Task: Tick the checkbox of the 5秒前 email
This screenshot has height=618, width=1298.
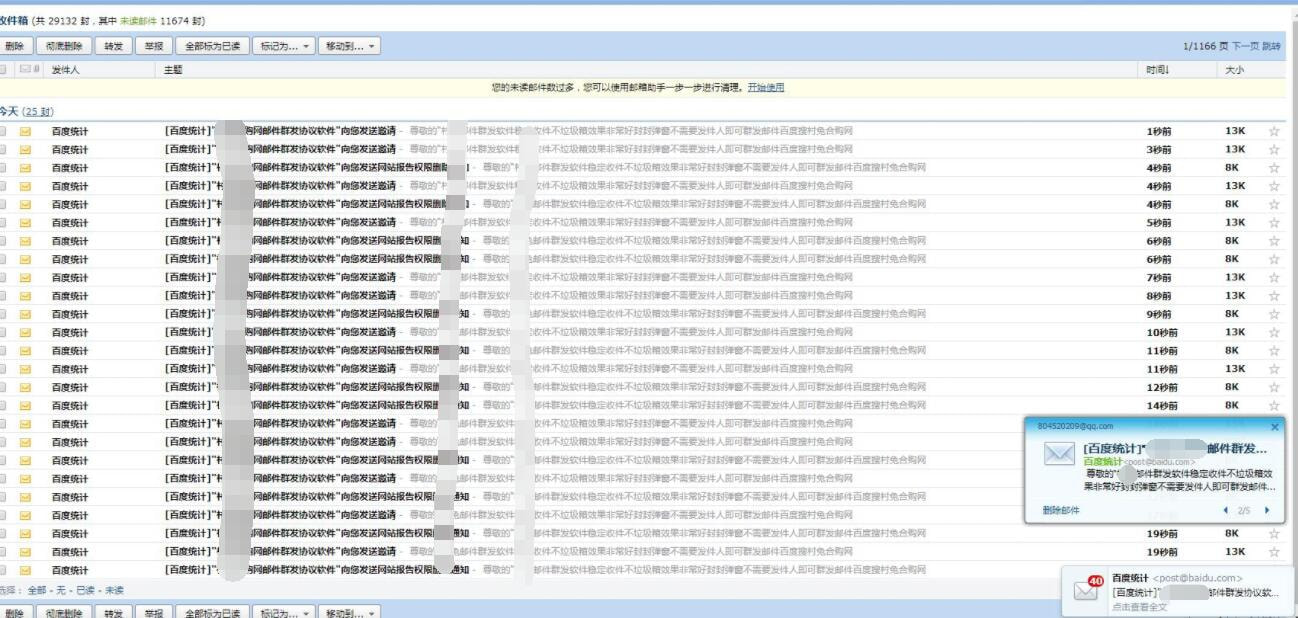Action: 3,222
